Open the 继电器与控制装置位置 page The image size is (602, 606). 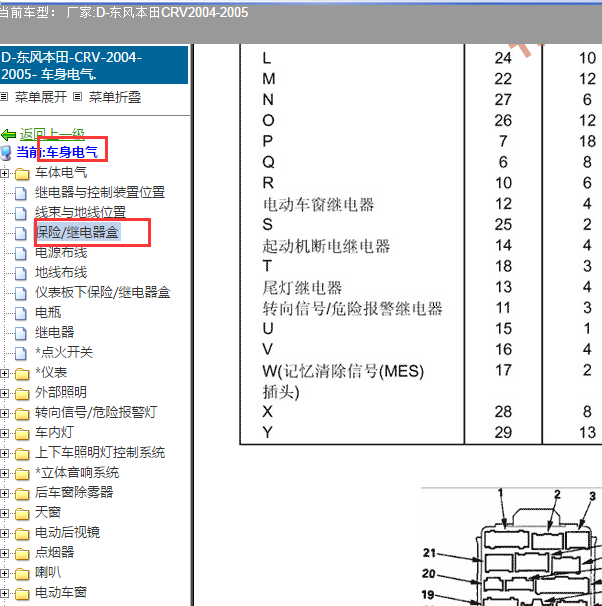(100, 192)
